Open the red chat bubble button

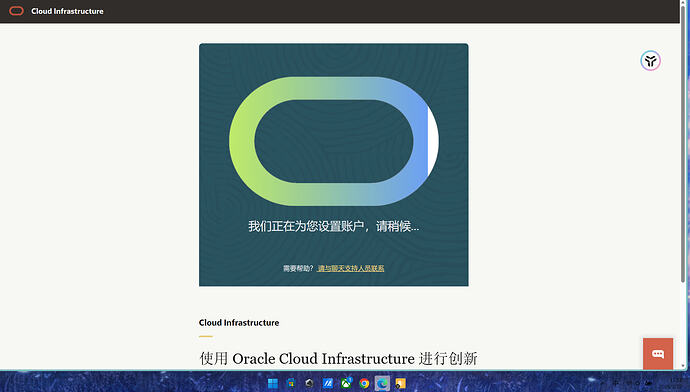(658, 354)
